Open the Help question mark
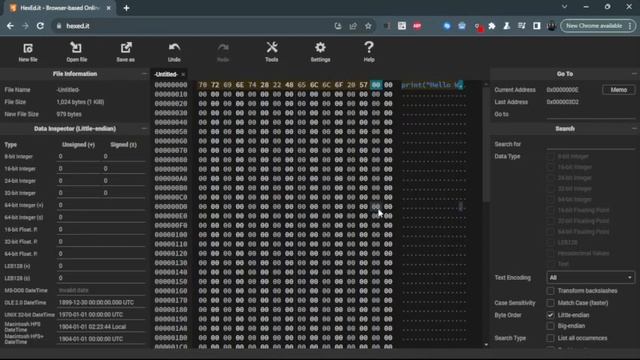Viewport: 640px width, 360px height. tap(369, 52)
